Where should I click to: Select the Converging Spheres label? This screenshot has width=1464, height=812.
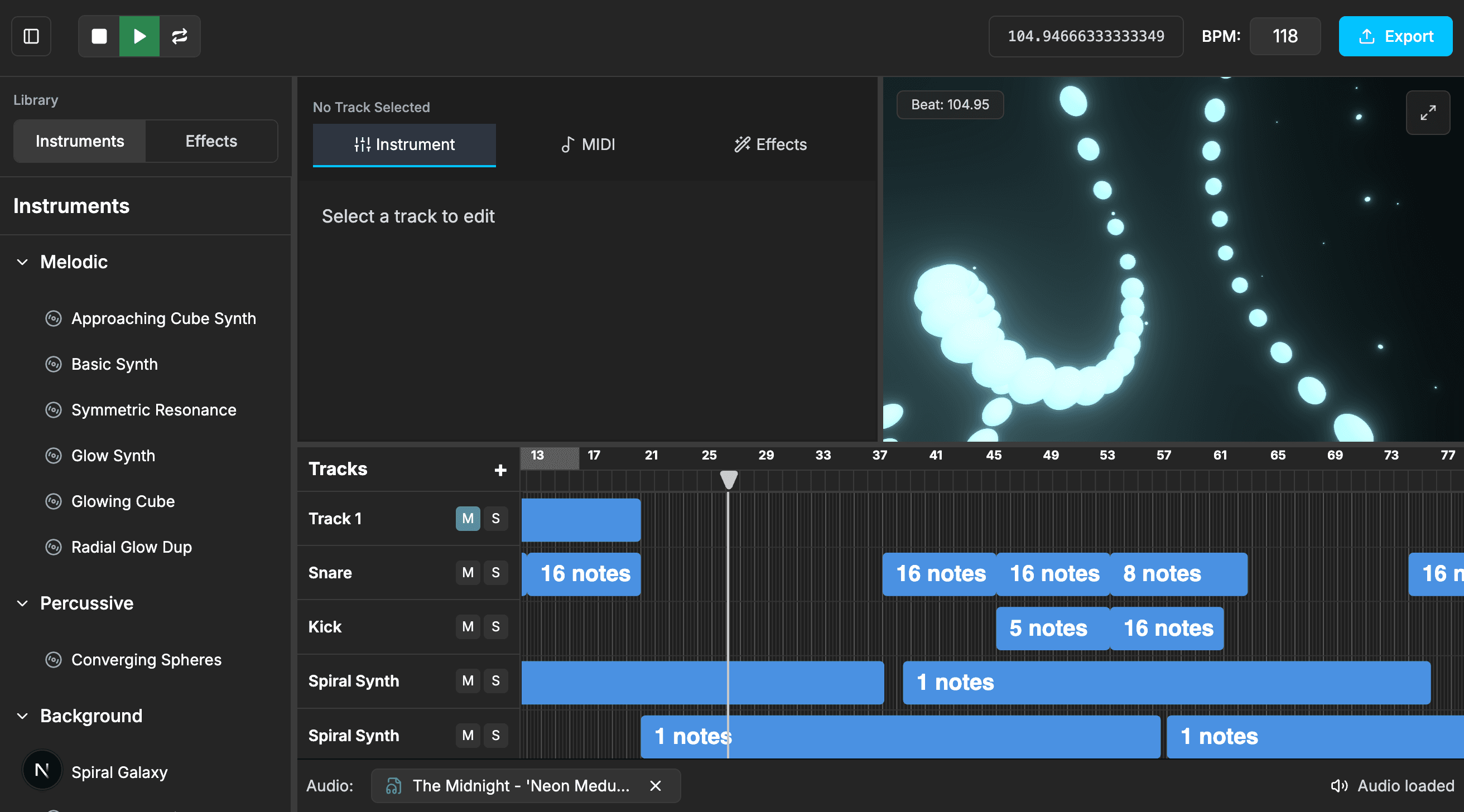click(146, 660)
